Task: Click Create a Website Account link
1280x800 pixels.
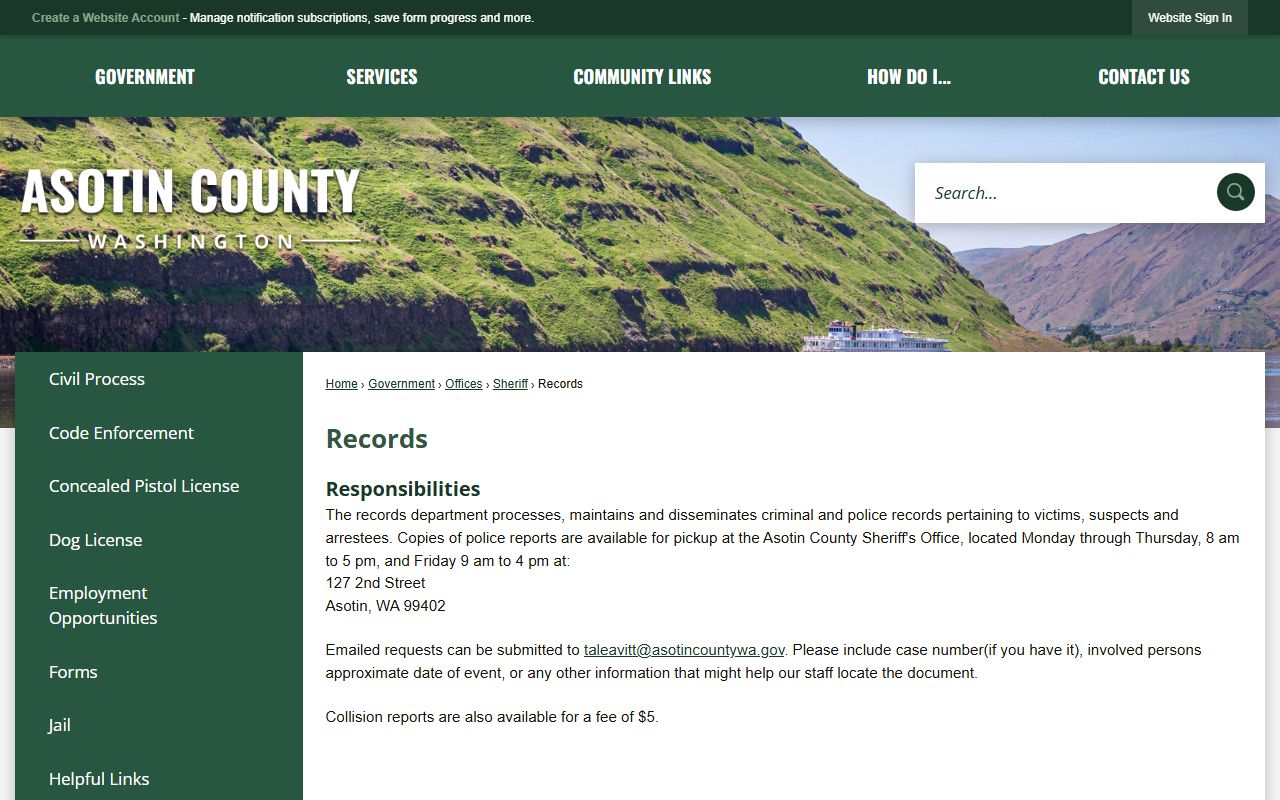Action: (106, 18)
